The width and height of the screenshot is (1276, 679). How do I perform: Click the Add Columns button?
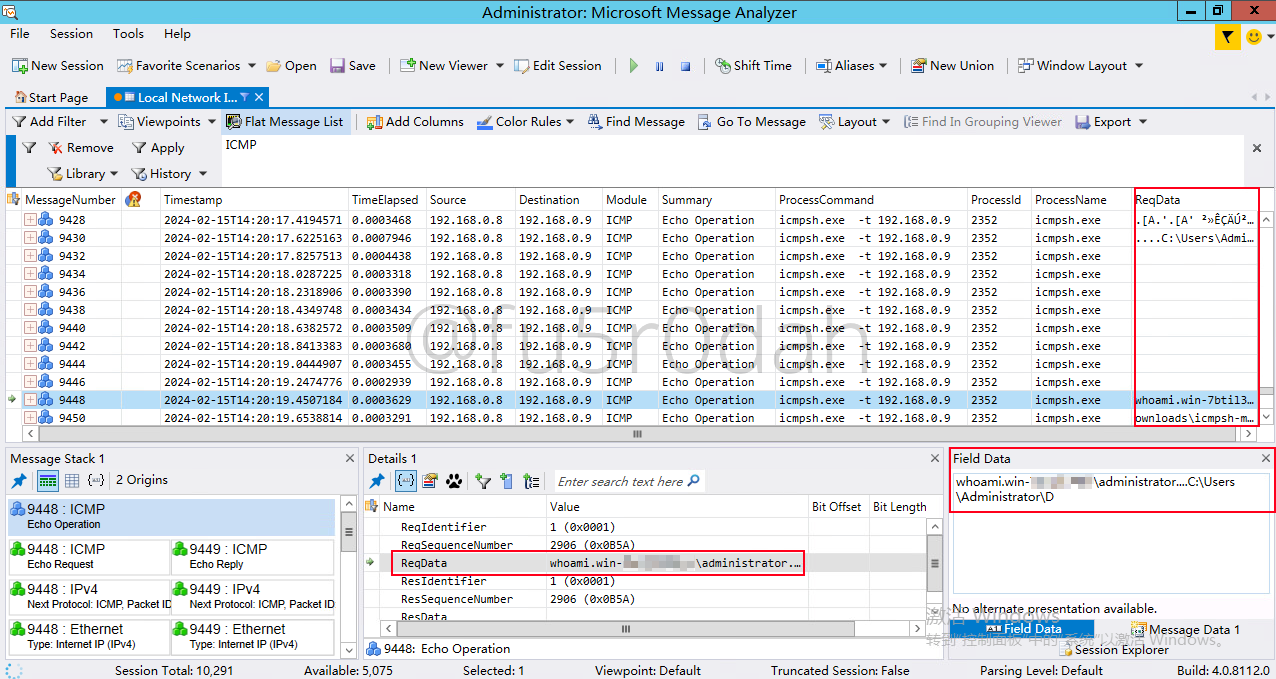click(415, 121)
